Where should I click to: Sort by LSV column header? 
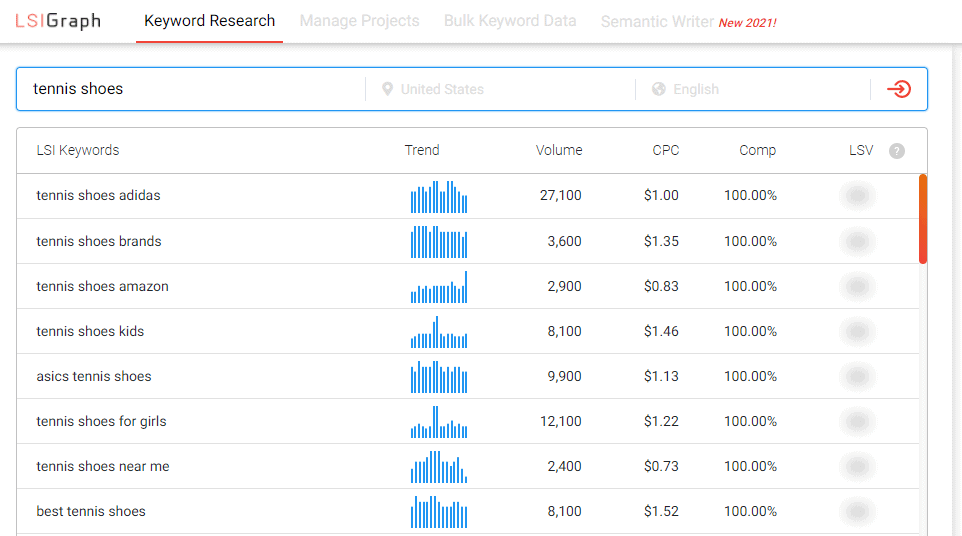[861, 150]
